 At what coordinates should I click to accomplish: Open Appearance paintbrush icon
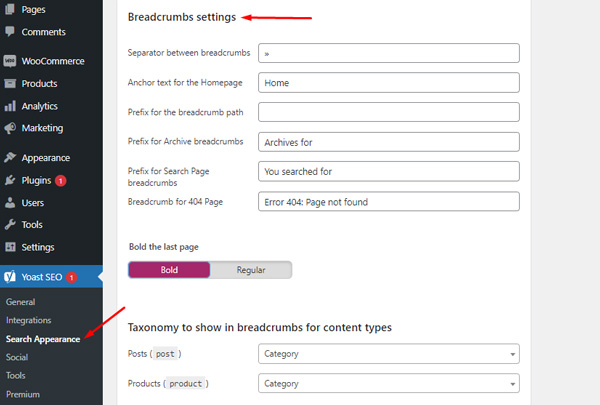[x=10, y=157]
